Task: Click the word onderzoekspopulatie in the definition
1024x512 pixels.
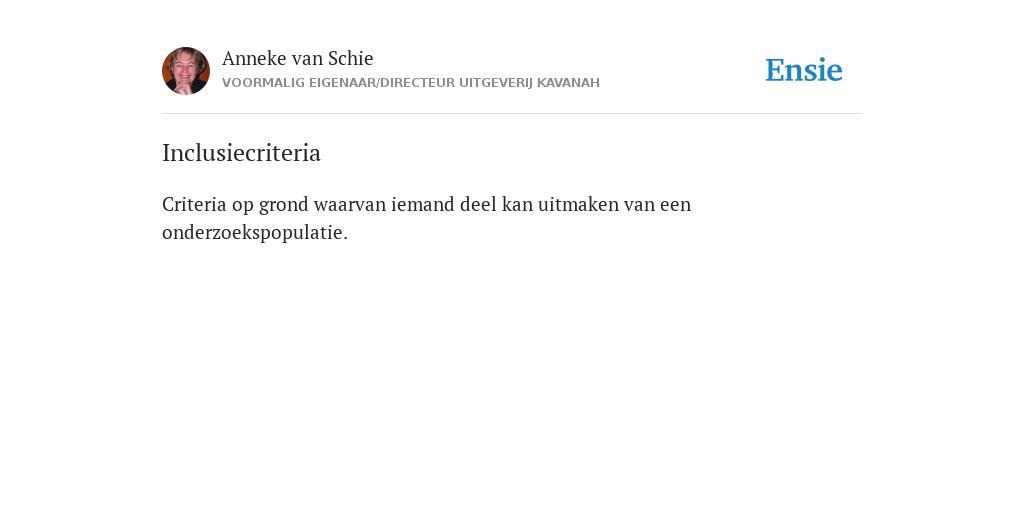Action: coord(255,232)
